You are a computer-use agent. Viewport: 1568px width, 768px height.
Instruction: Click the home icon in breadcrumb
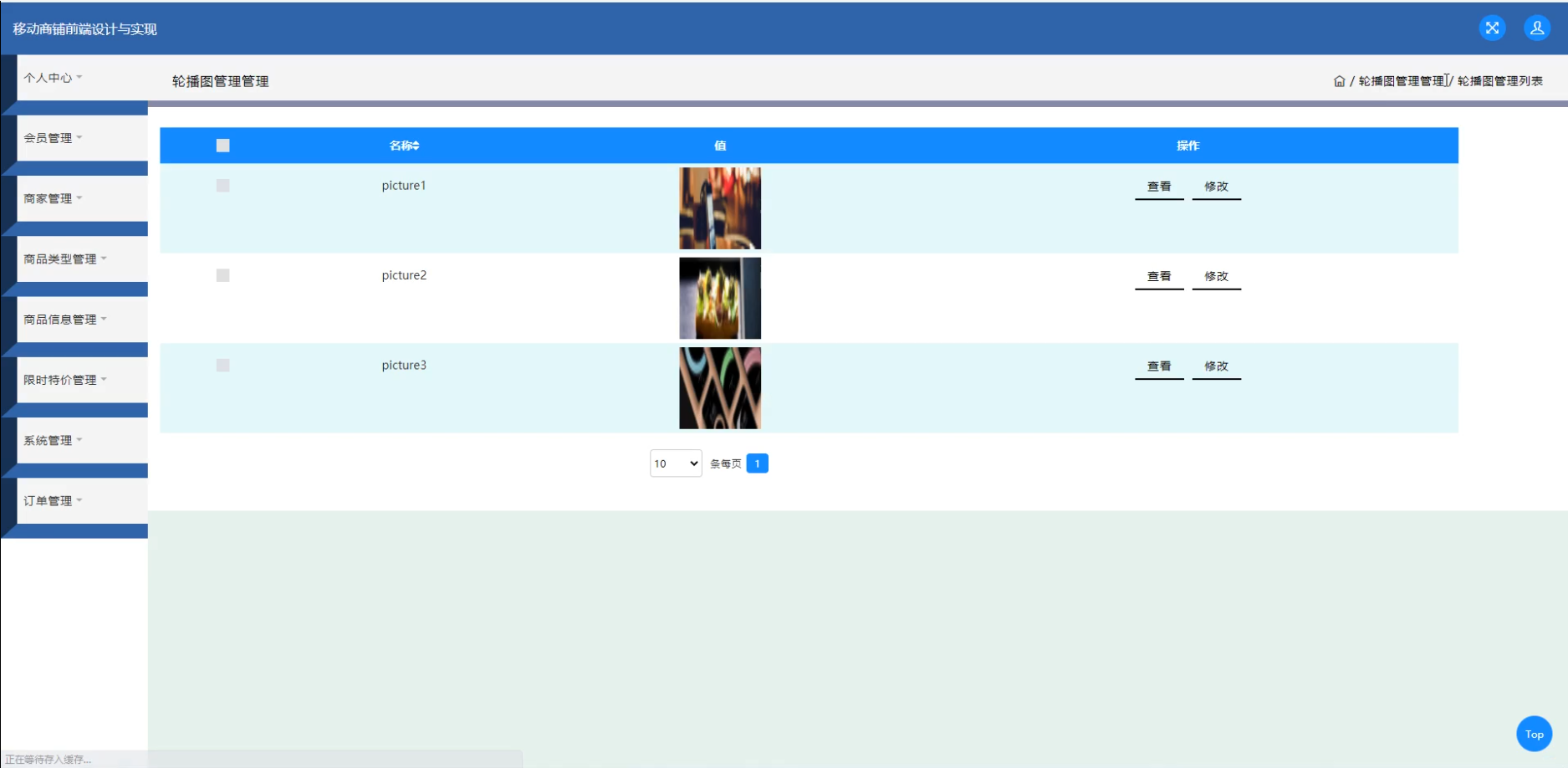coord(1339,81)
